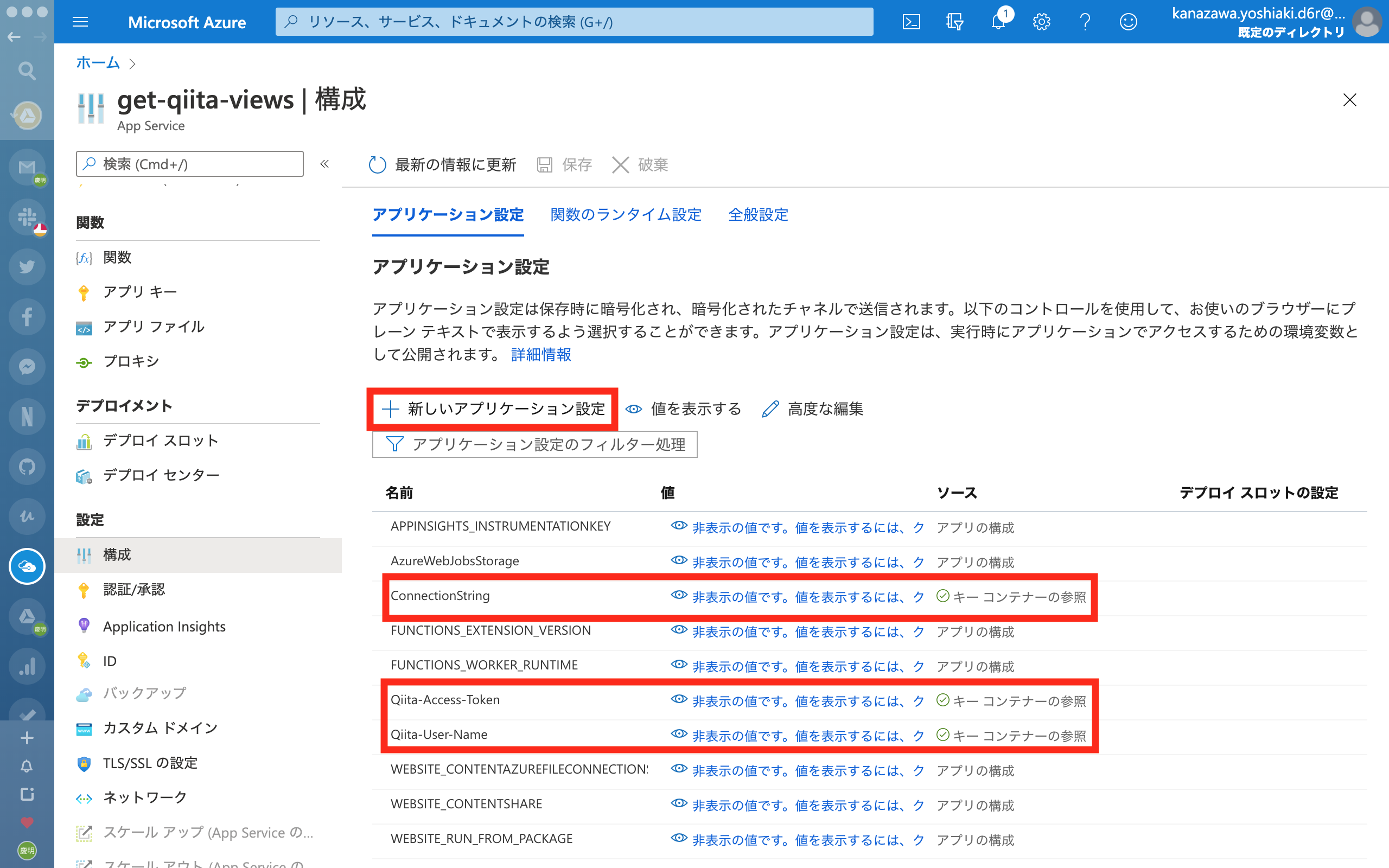Collapse the left menu with the double chevron

coord(324,164)
